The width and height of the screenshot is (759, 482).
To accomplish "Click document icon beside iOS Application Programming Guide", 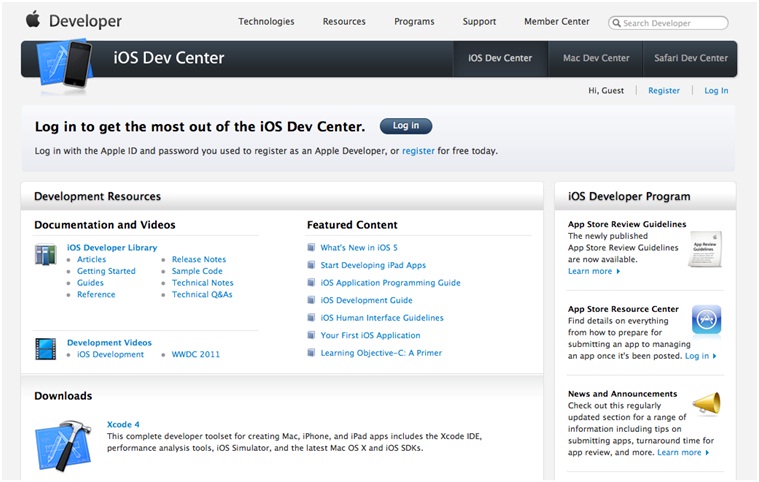I will [x=311, y=282].
